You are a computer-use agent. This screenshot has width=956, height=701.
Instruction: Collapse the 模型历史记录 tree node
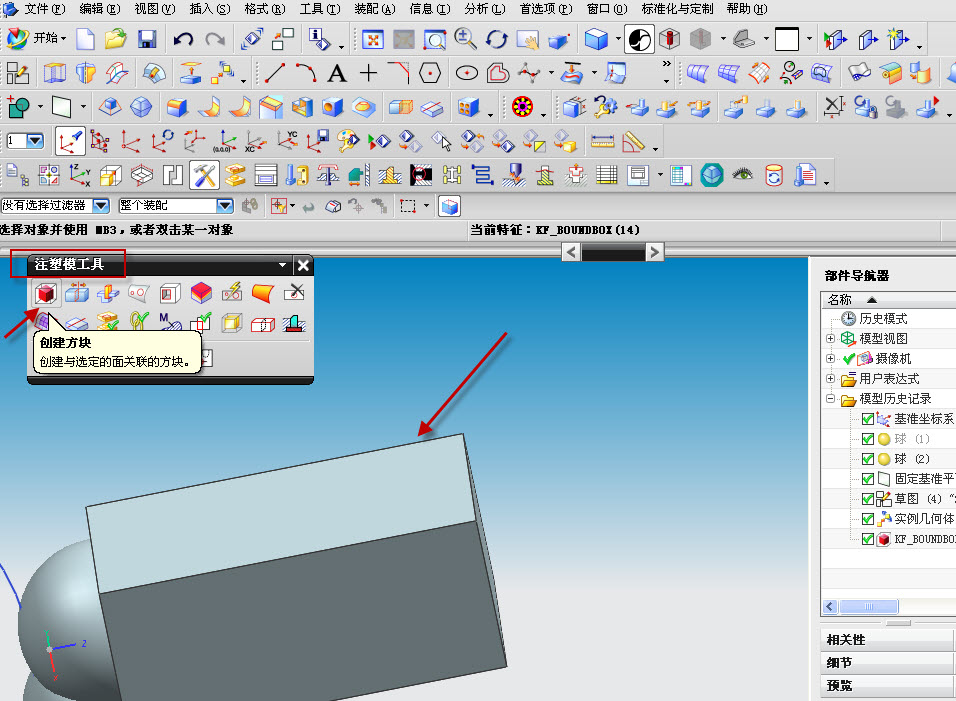point(830,399)
